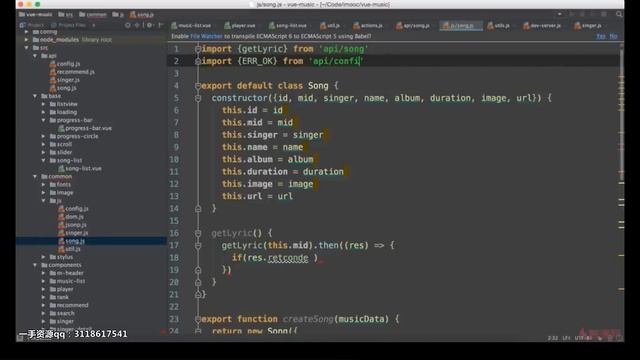This screenshot has height=360, width=640.
Task: Open the actions.js editor tab
Action: click(368, 25)
